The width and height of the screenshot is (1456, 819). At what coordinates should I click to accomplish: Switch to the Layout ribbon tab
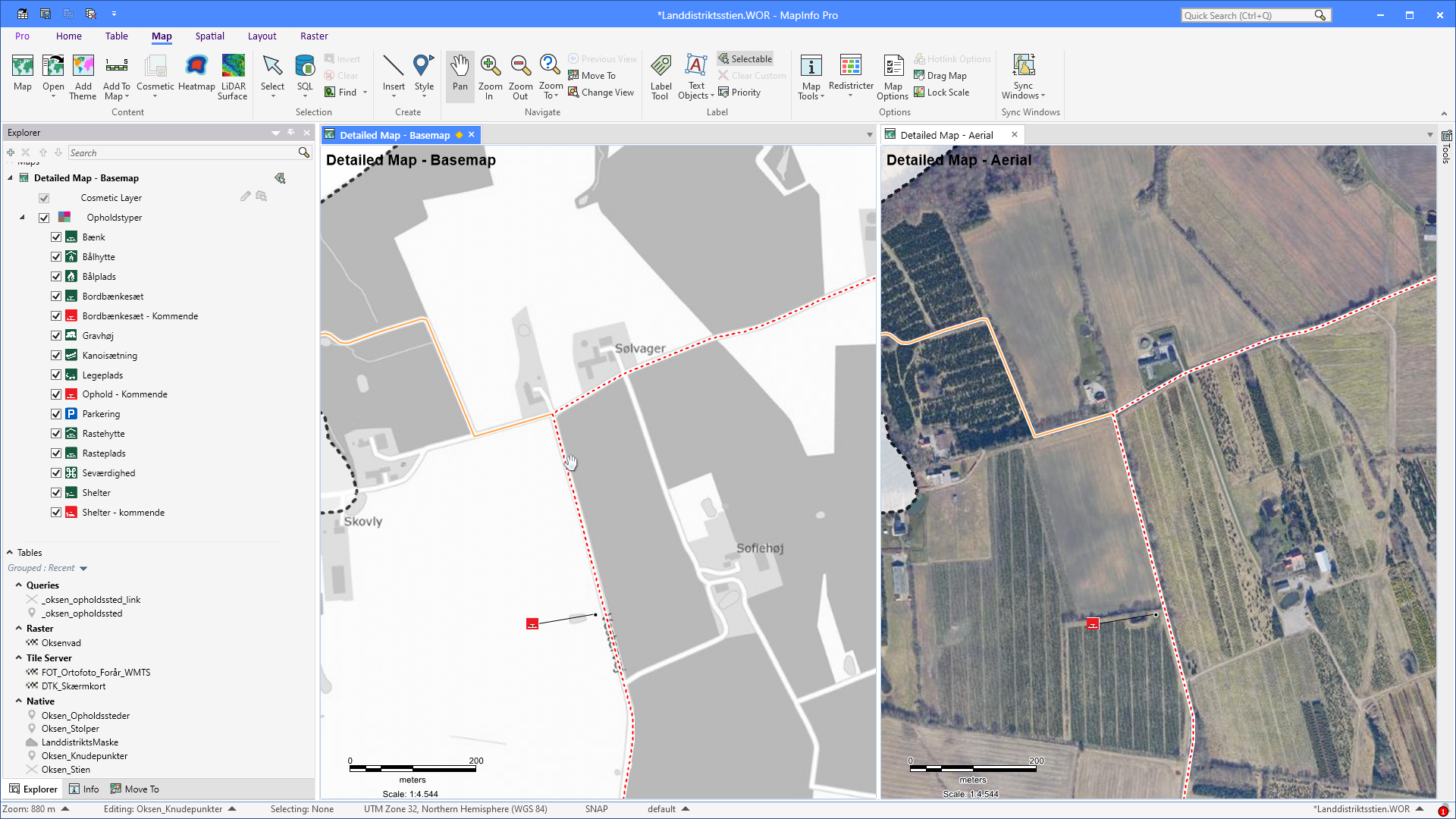click(262, 36)
